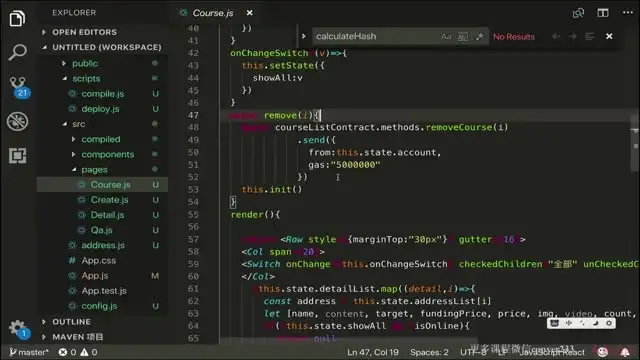Open Source Control view with 21 changes
The image size is (640, 360).
pyautogui.click(x=18, y=87)
